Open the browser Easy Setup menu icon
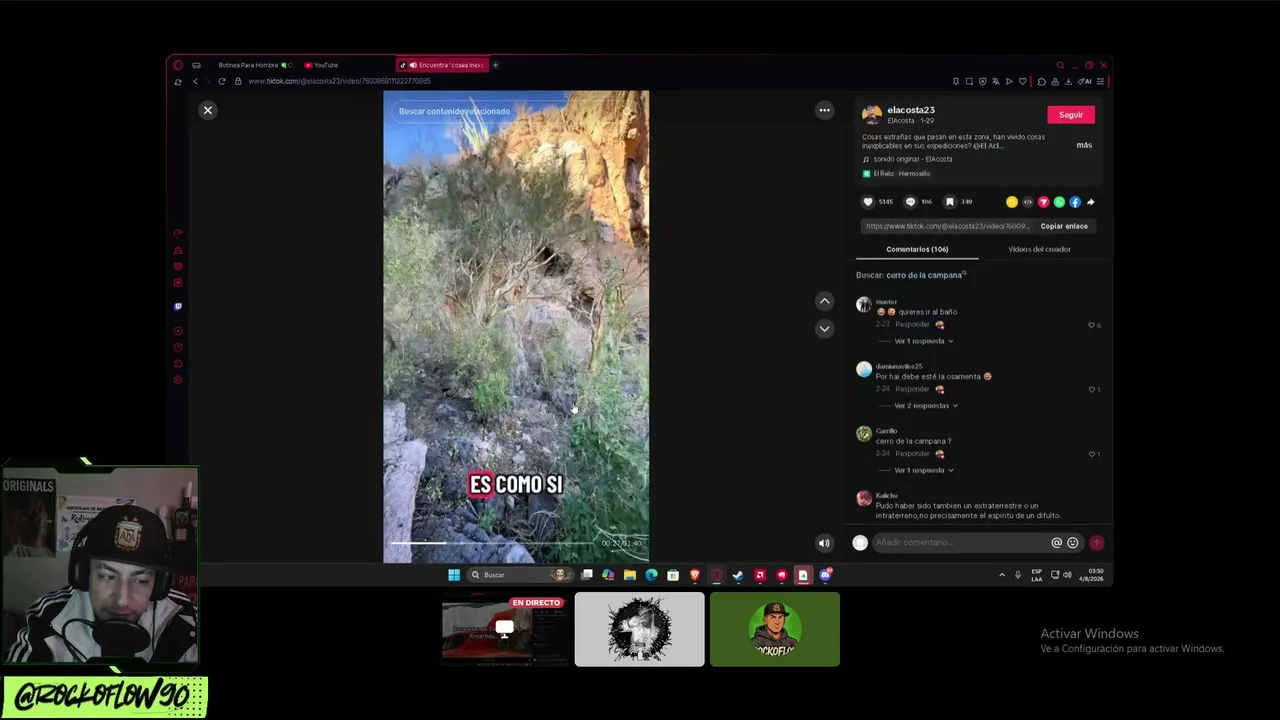The width and height of the screenshot is (1280, 720). click(x=1100, y=82)
